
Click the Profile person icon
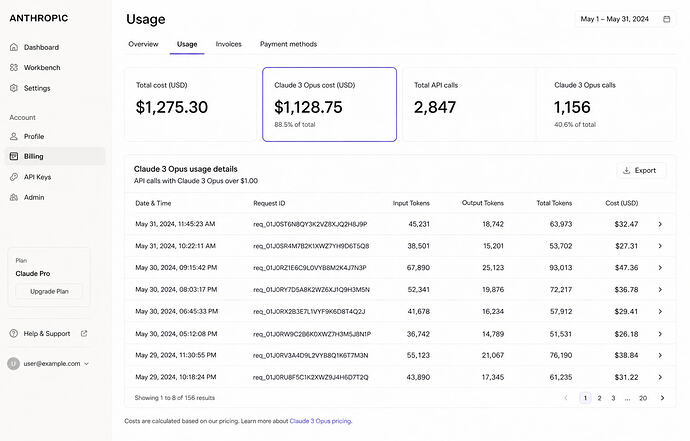14,136
